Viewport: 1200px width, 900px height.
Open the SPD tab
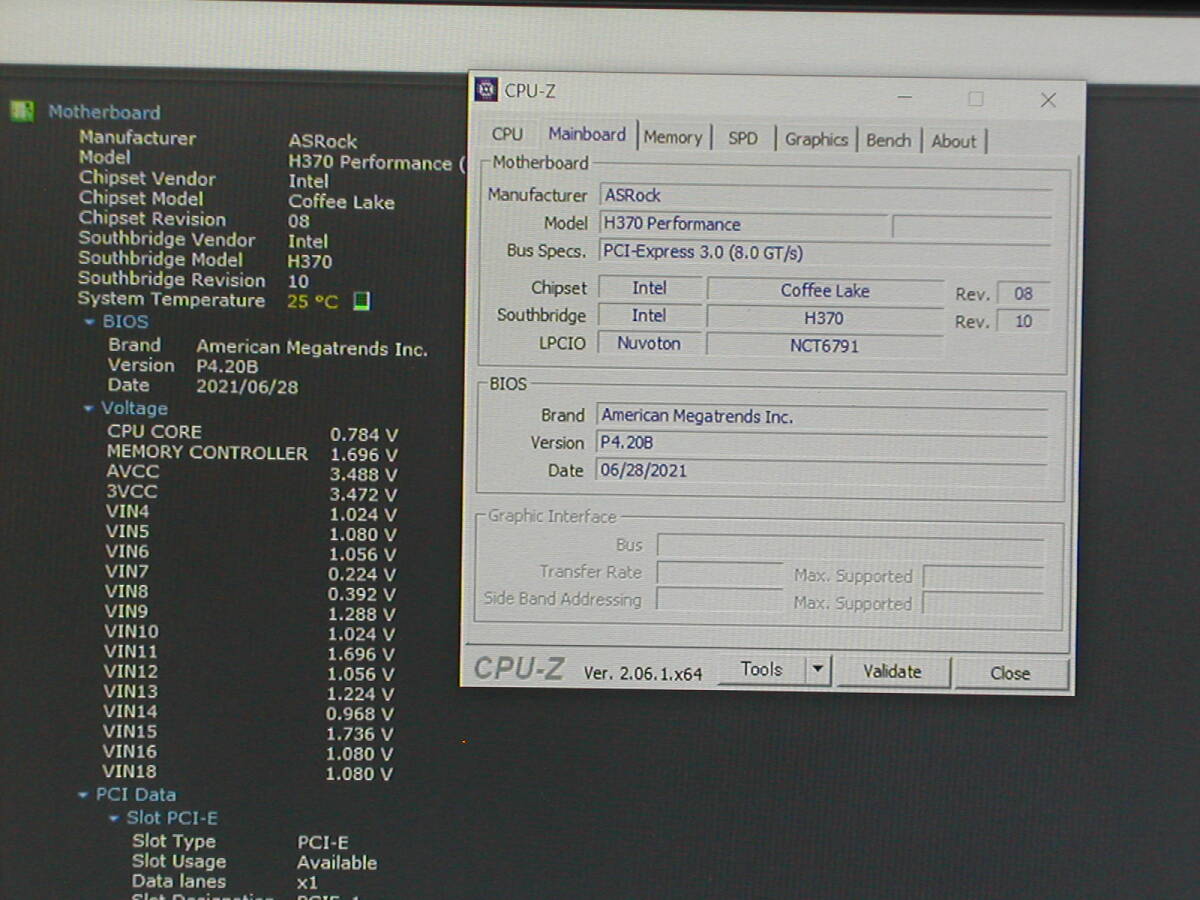[x=742, y=139]
